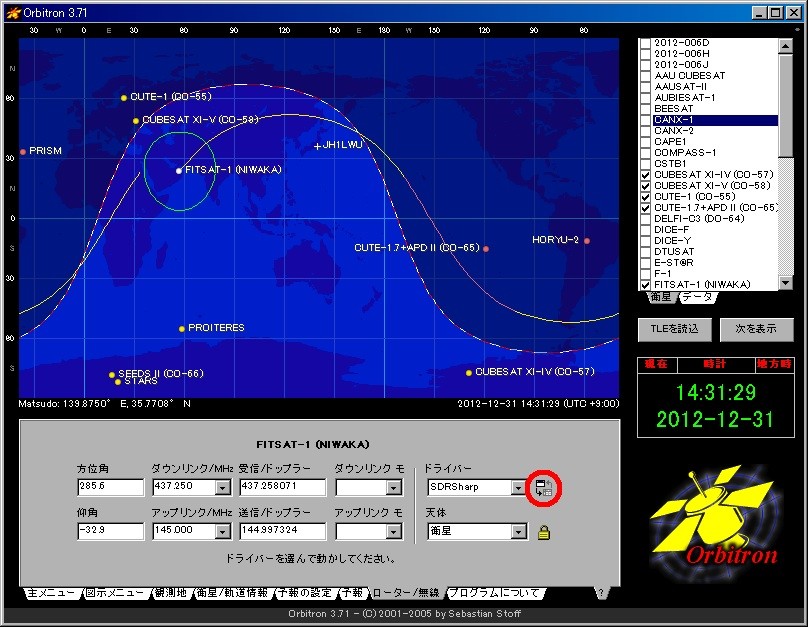808x627 pixels.
Task: Toggle the padlock lock icon
Action: click(544, 532)
